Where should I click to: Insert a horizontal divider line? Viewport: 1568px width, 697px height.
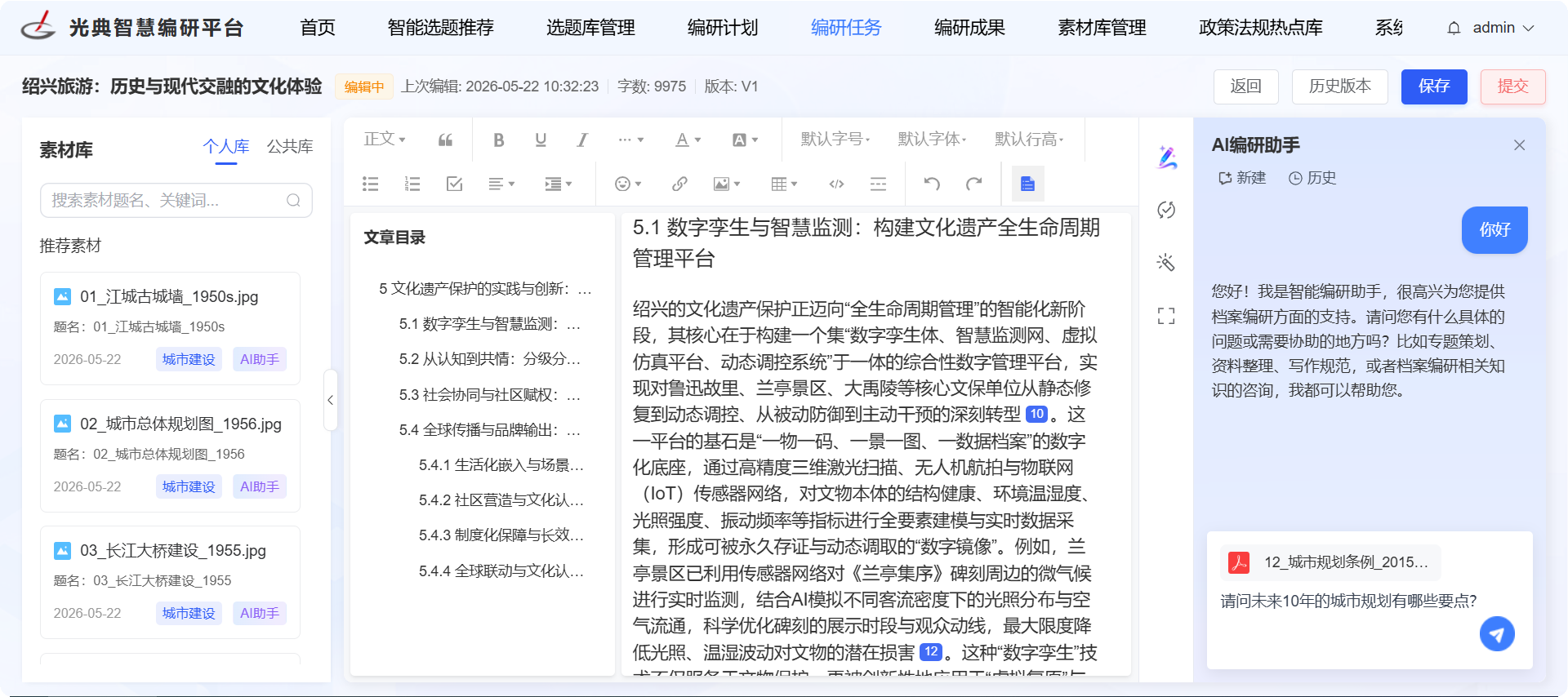[878, 184]
